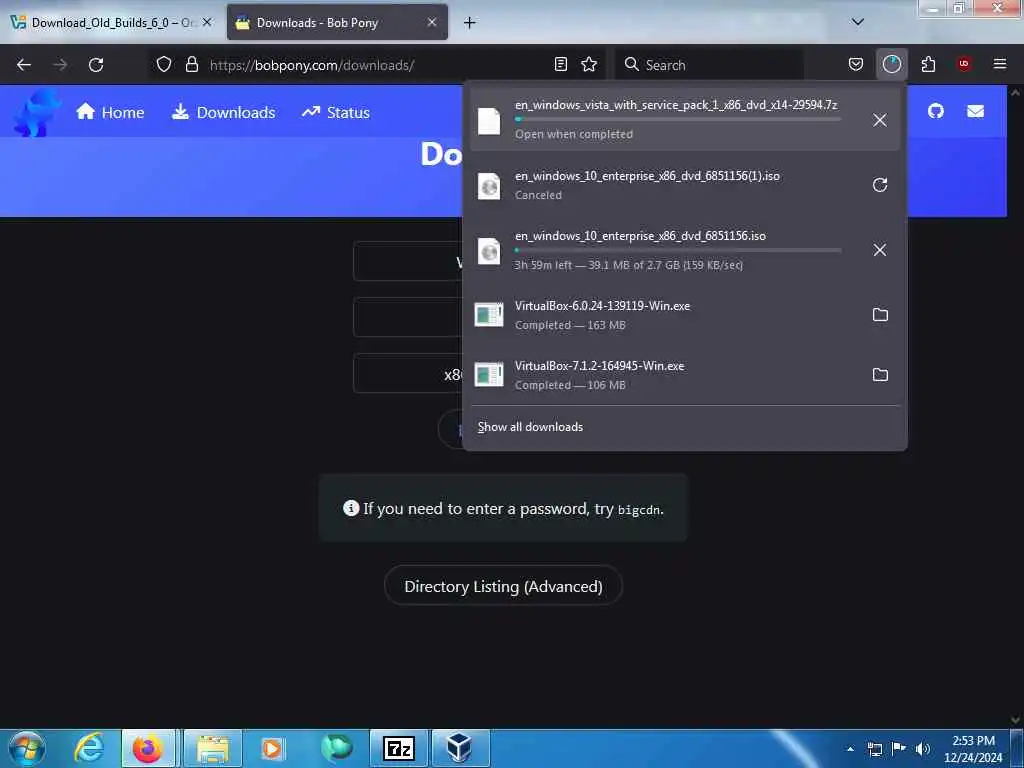Image resolution: width=1024 pixels, height=768 pixels.
Task: Go back with the browser back arrow
Action: click(x=24, y=65)
